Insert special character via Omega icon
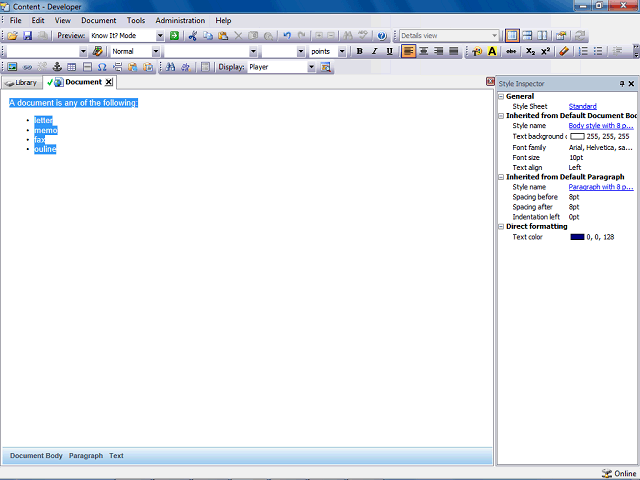Viewport: 640px width, 480px height. [x=102, y=67]
